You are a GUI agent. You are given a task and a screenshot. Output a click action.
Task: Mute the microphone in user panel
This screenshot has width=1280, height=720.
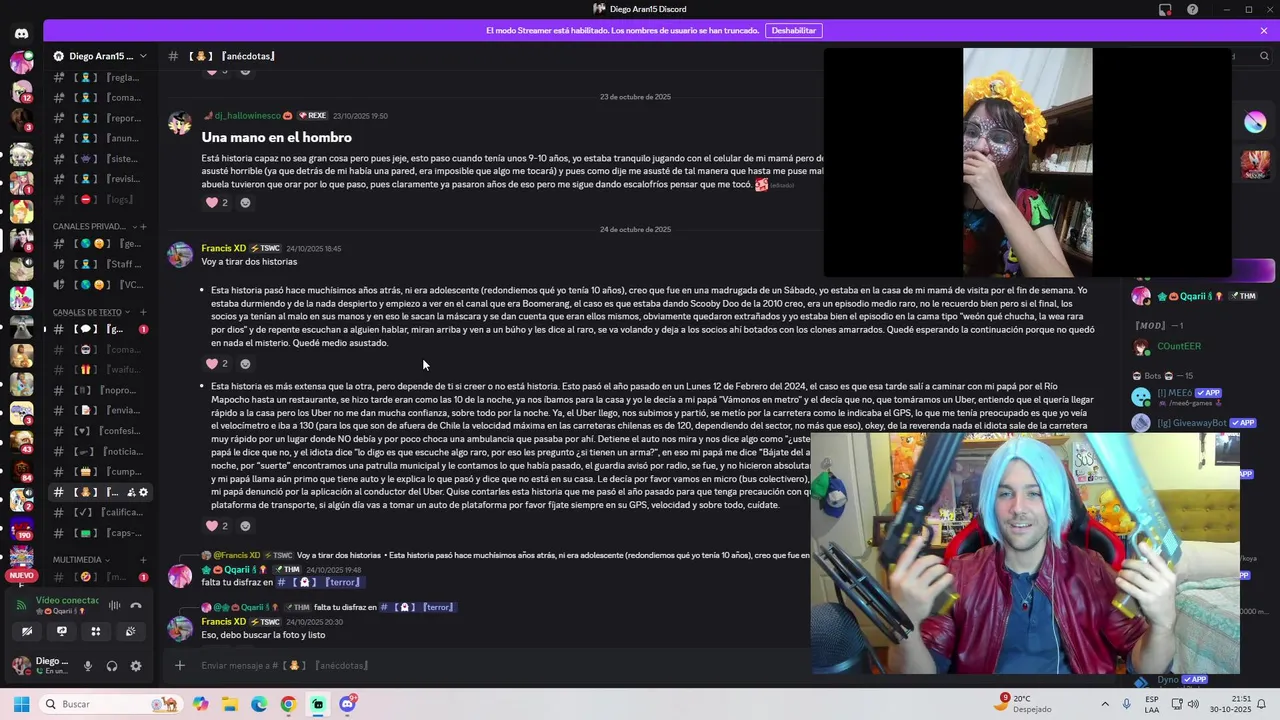[x=88, y=666]
